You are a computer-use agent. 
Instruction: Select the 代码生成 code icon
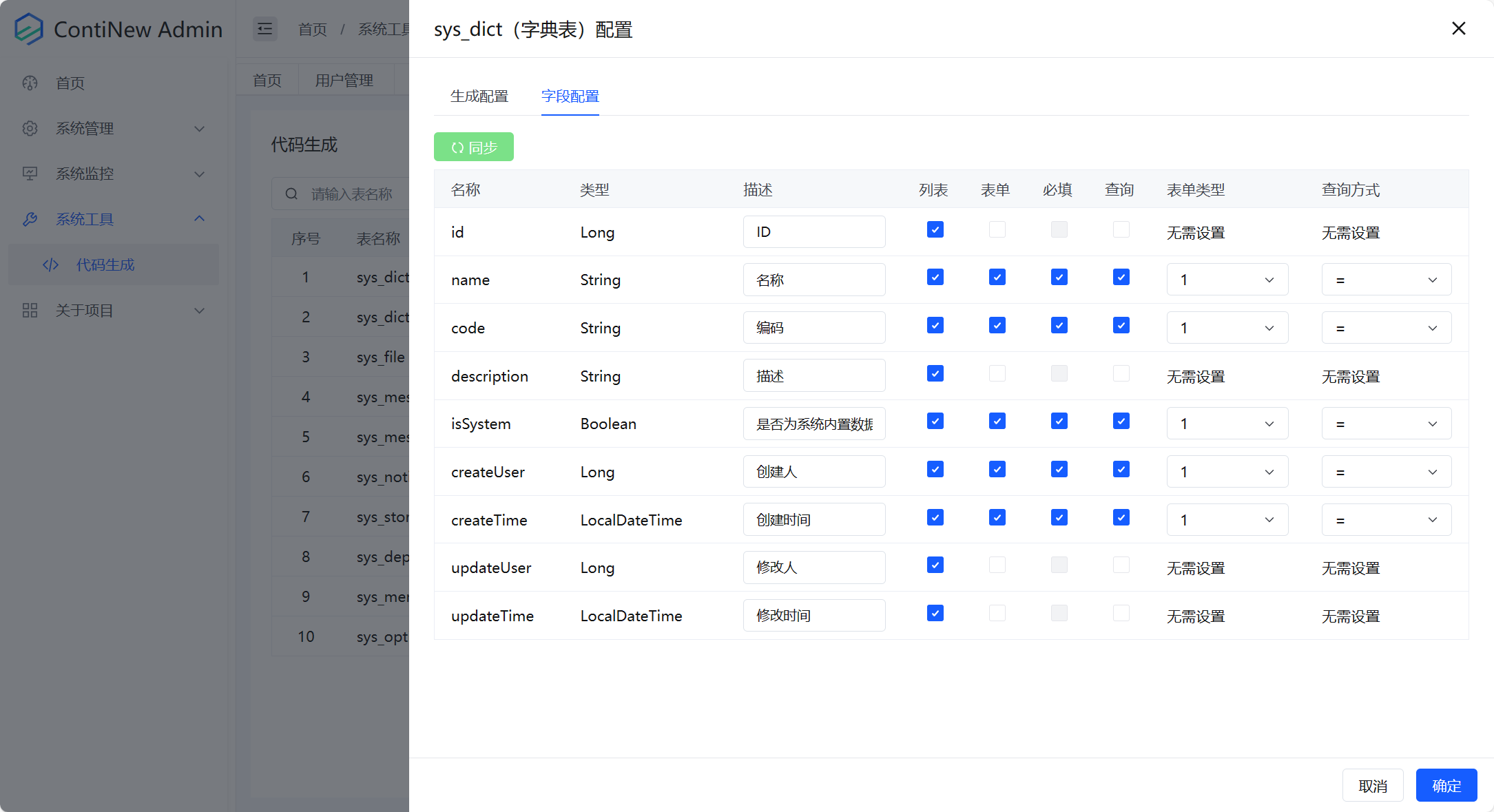[50, 264]
